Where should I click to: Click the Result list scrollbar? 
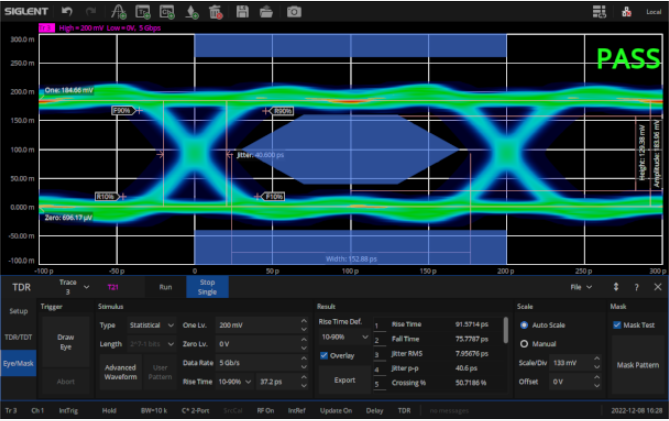(506, 330)
